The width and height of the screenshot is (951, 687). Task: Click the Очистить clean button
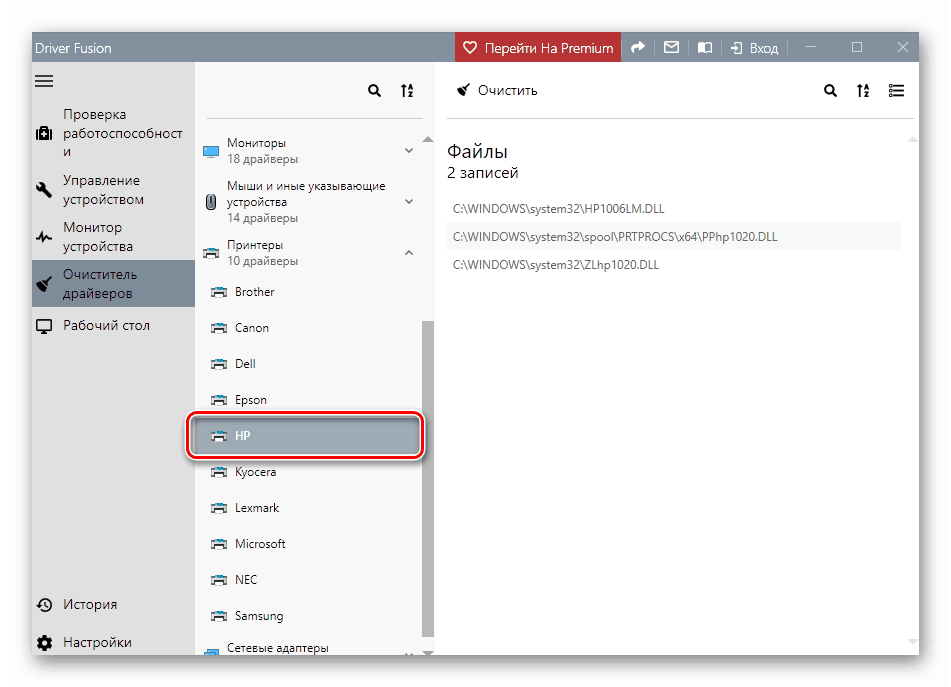click(497, 90)
